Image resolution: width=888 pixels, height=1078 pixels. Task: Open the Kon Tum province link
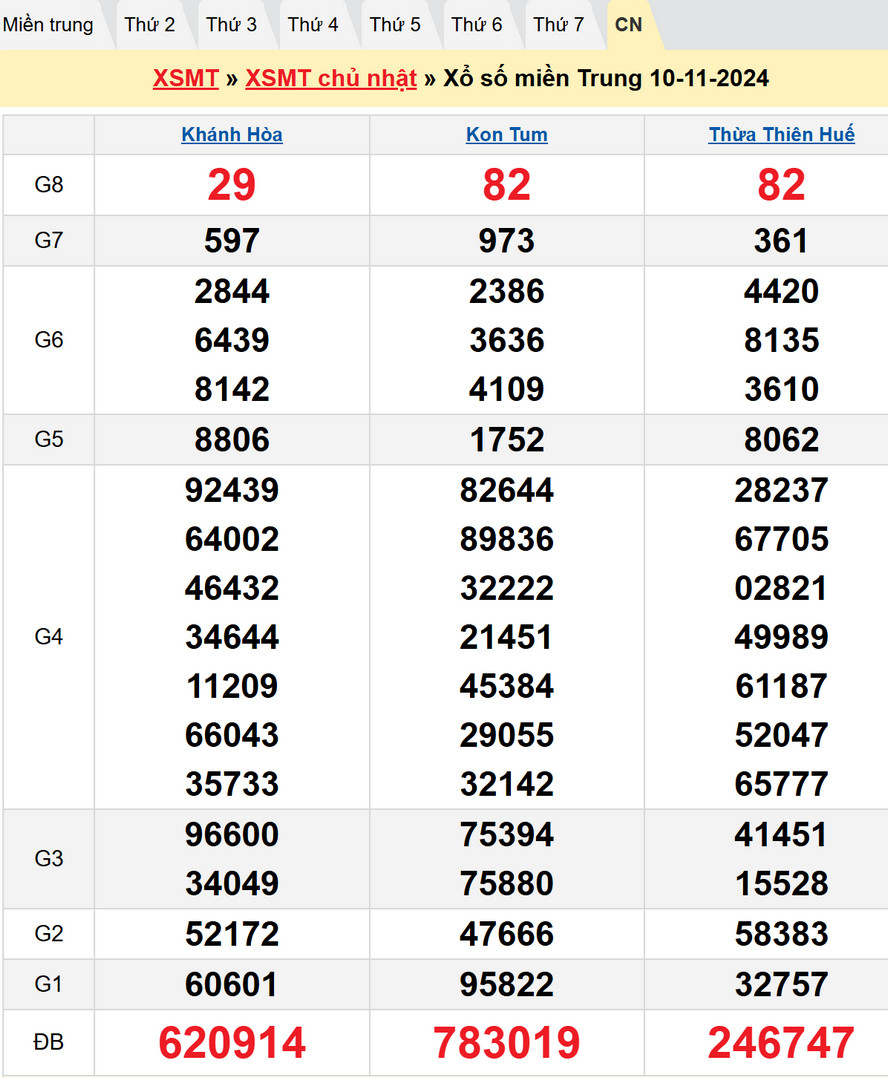507,135
